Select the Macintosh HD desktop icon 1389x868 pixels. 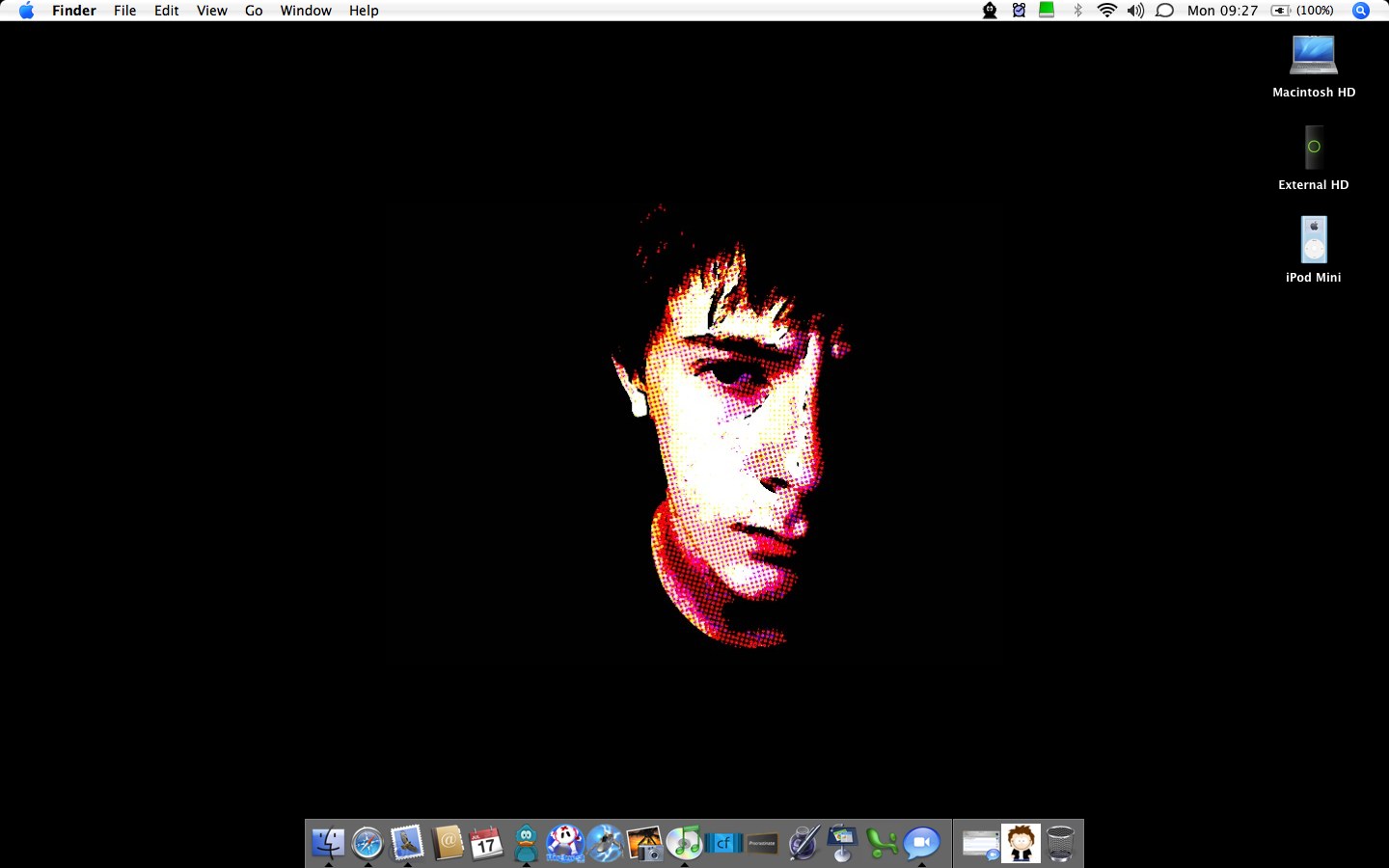pyautogui.click(x=1314, y=54)
